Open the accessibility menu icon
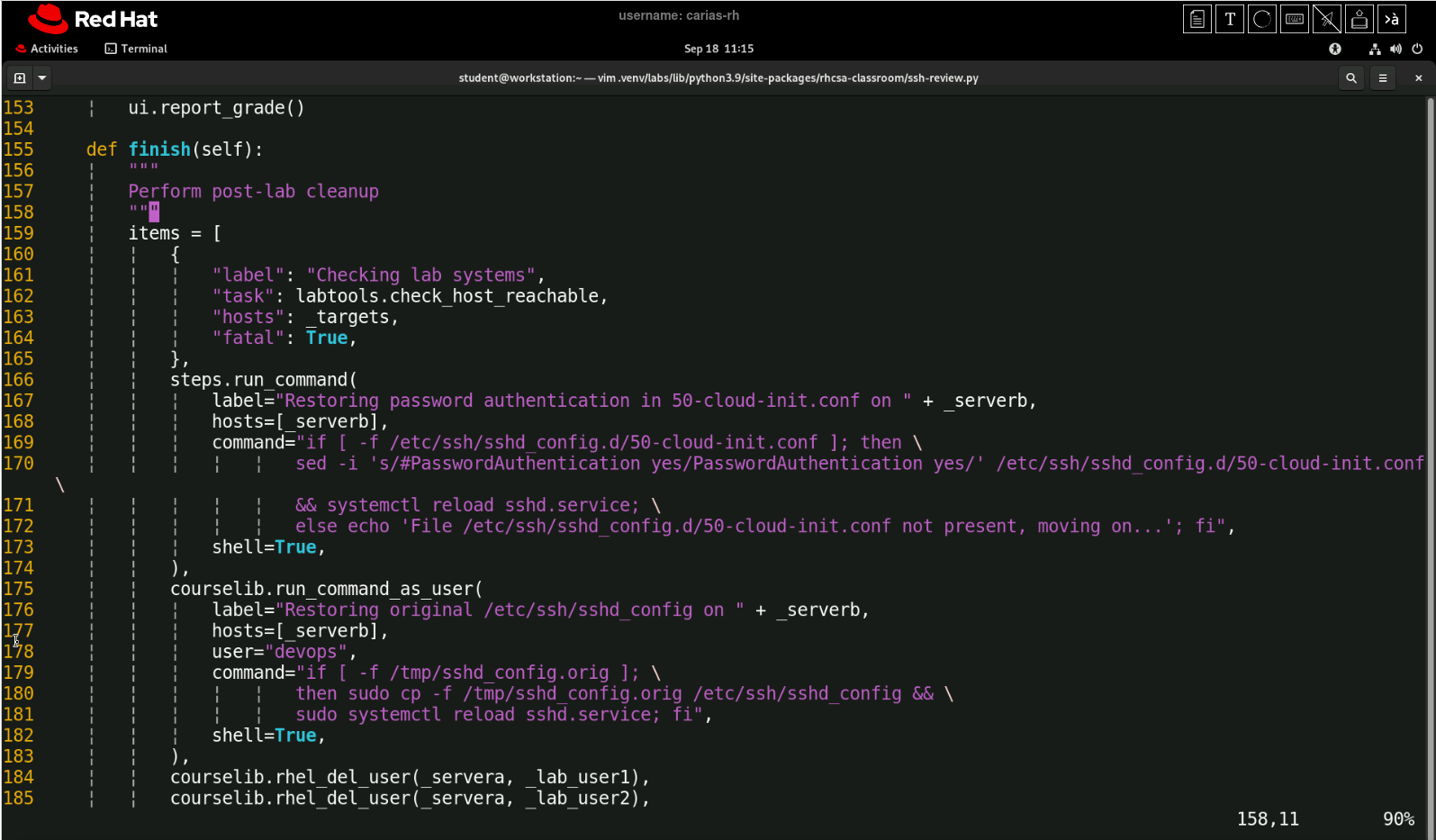1436x840 pixels. [x=1335, y=49]
